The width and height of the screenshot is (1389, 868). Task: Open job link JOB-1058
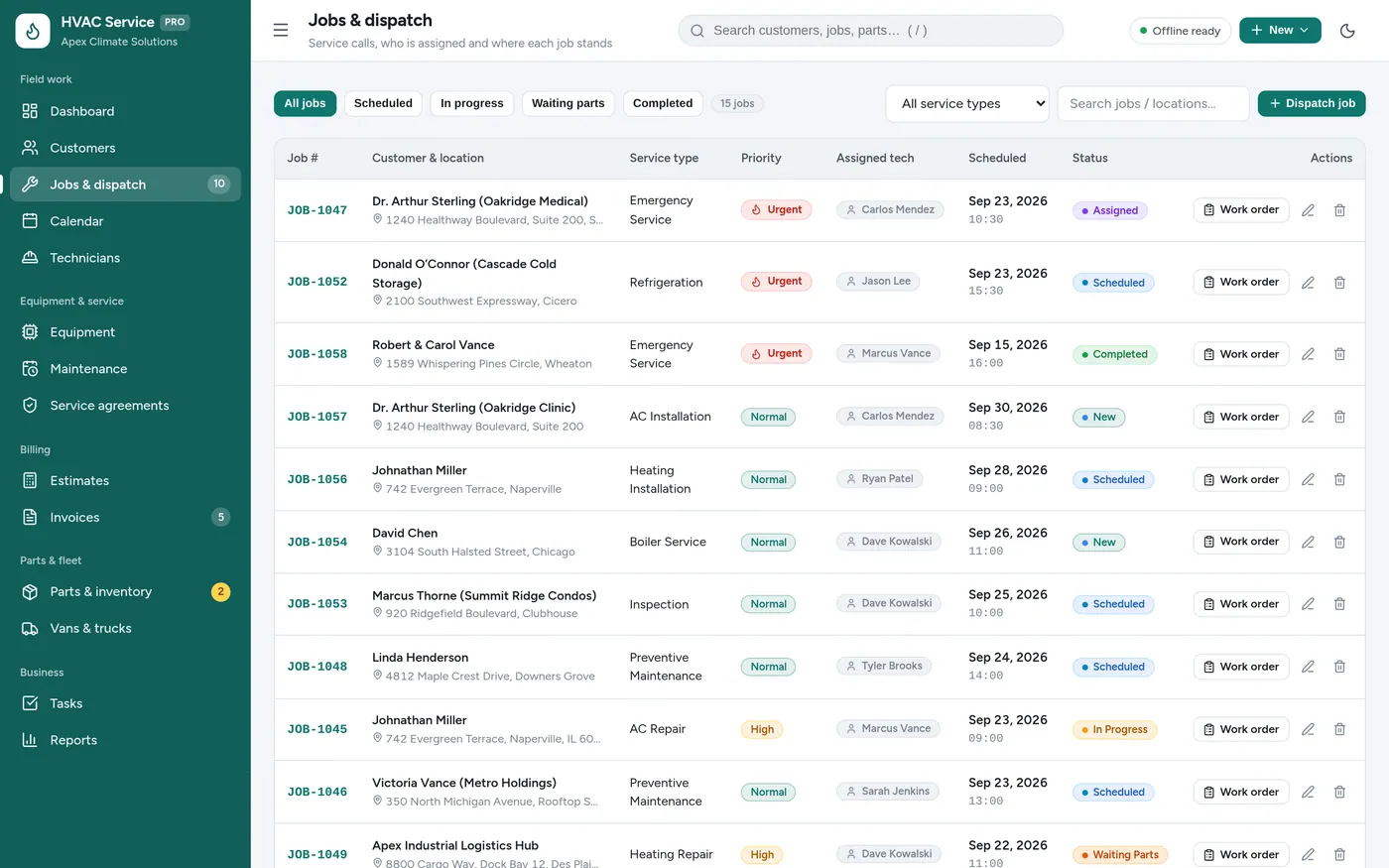(317, 354)
